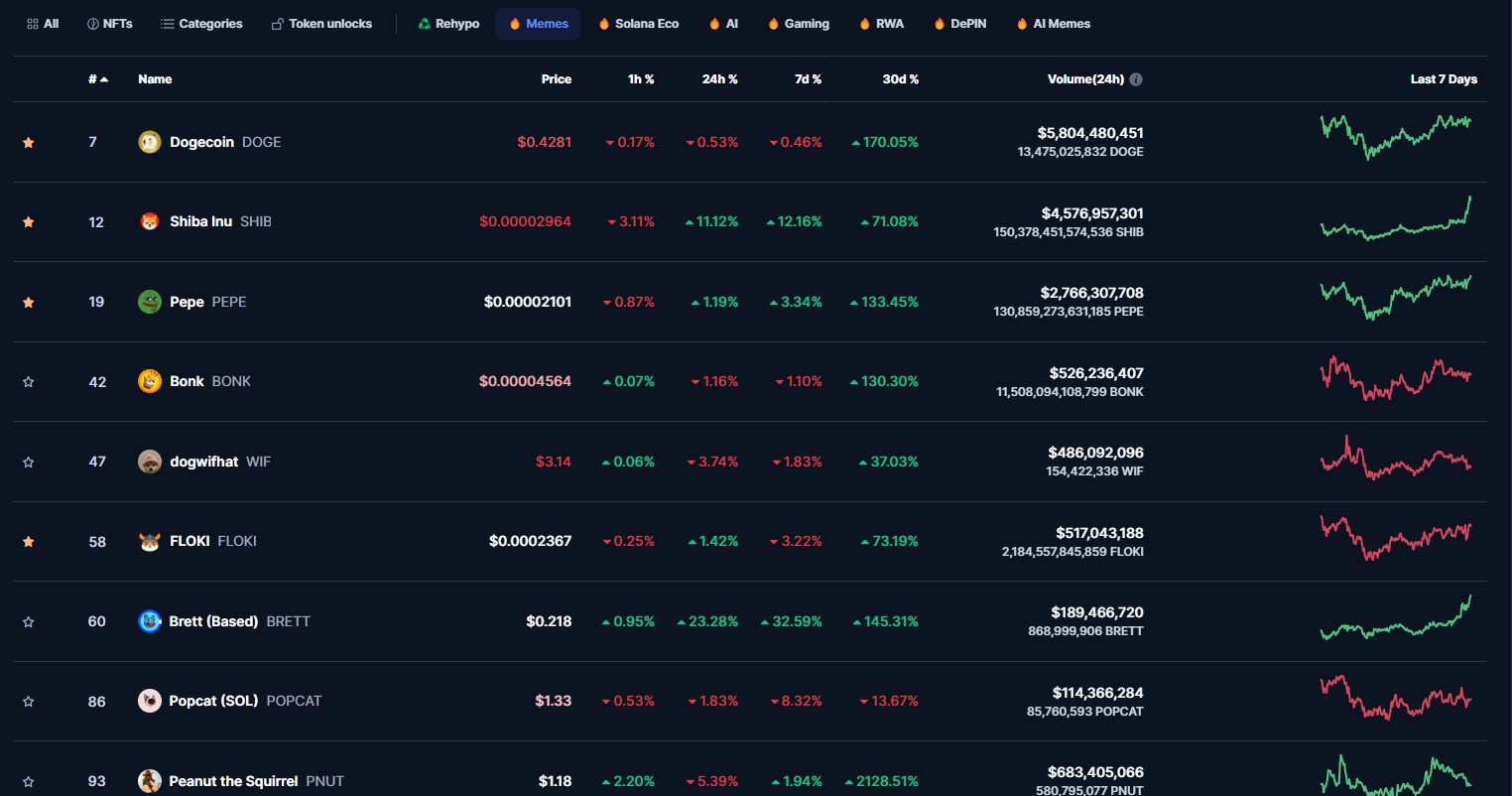1512x796 pixels.
Task: Open the Categories tab
Action: coord(201,24)
